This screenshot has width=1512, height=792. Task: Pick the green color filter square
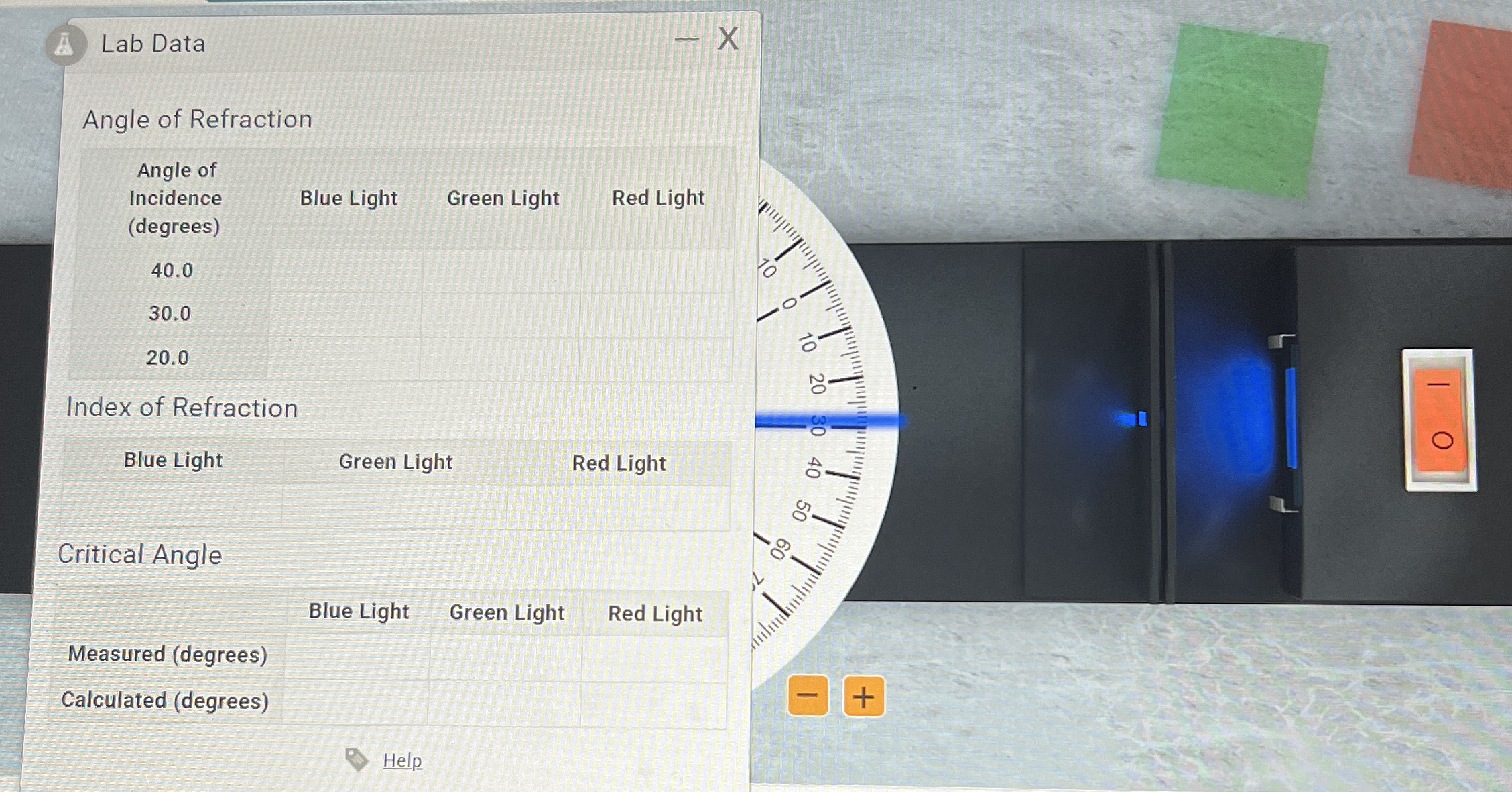coord(1241,111)
